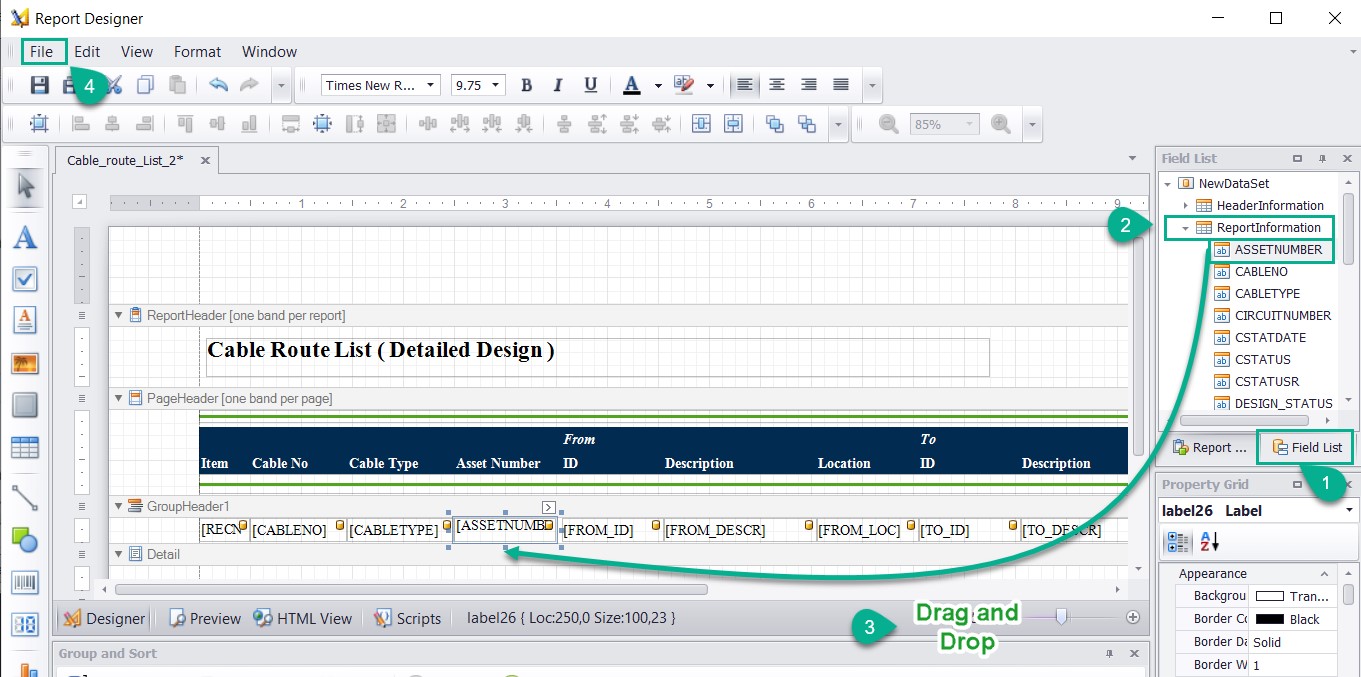Open the Format menu

pyautogui.click(x=198, y=52)
